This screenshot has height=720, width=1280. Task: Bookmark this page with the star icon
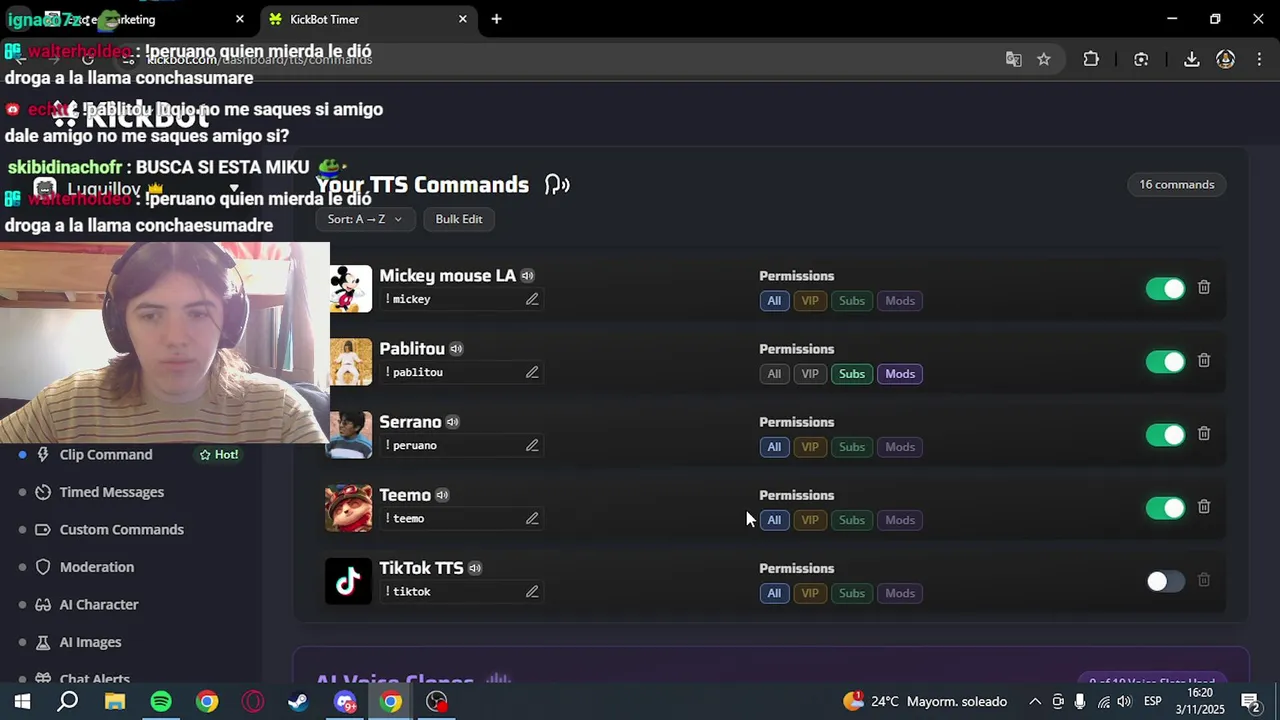[1044, 59]
